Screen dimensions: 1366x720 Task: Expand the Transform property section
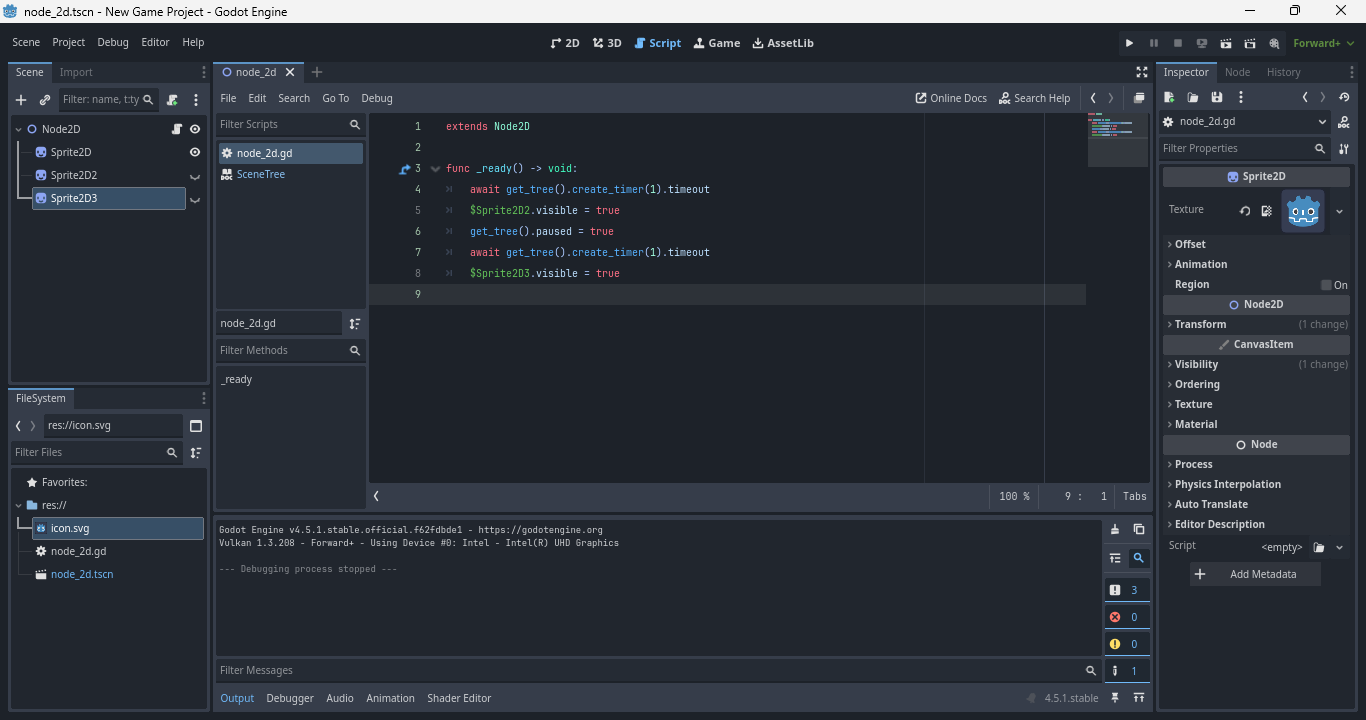[1200, 324]
